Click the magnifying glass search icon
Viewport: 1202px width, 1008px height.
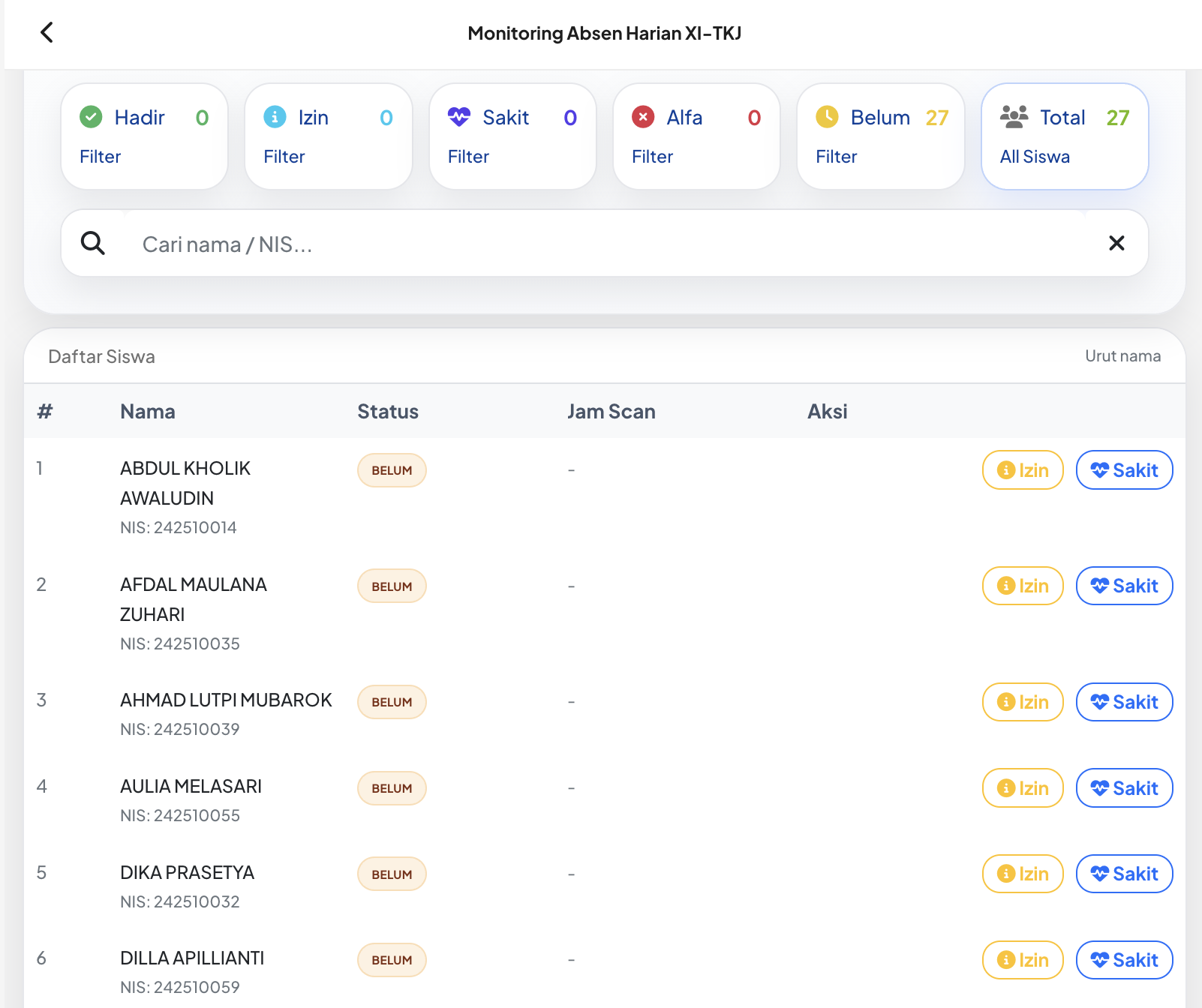point(93,243)
